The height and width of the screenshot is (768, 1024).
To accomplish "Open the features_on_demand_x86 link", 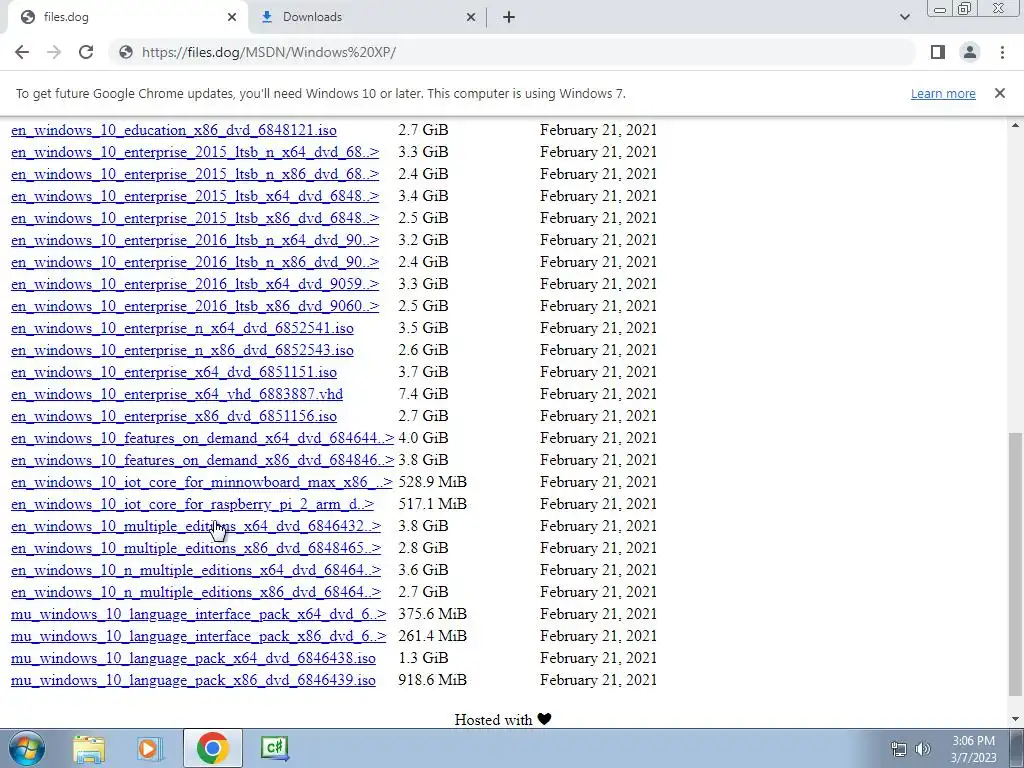I will point(202,460).
